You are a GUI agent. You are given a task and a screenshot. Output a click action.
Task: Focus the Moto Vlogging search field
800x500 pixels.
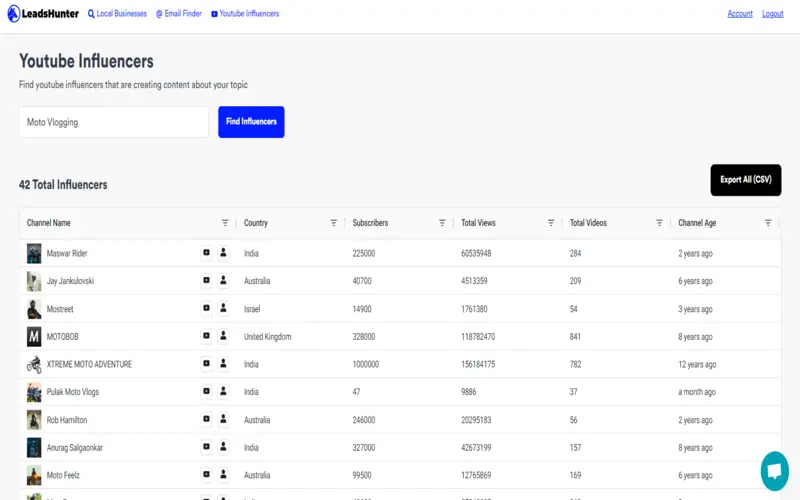[x=114, y=122]
